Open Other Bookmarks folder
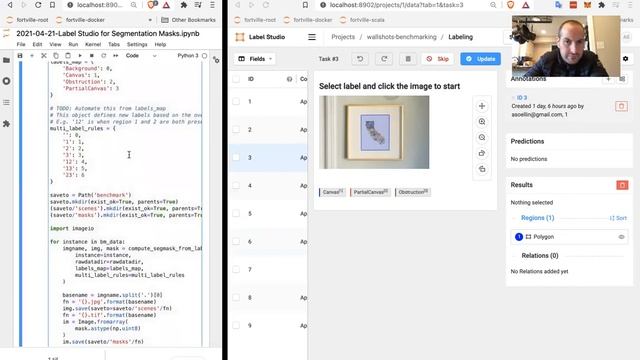 point(188,20)
